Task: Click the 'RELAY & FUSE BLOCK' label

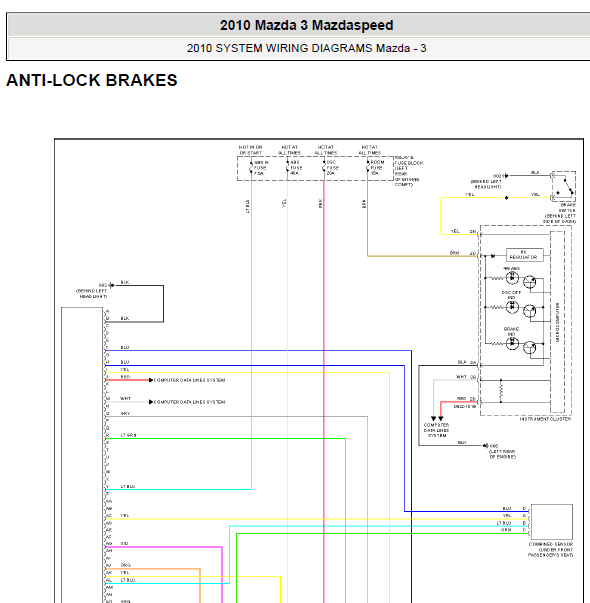Action: (x=409, y=160)
